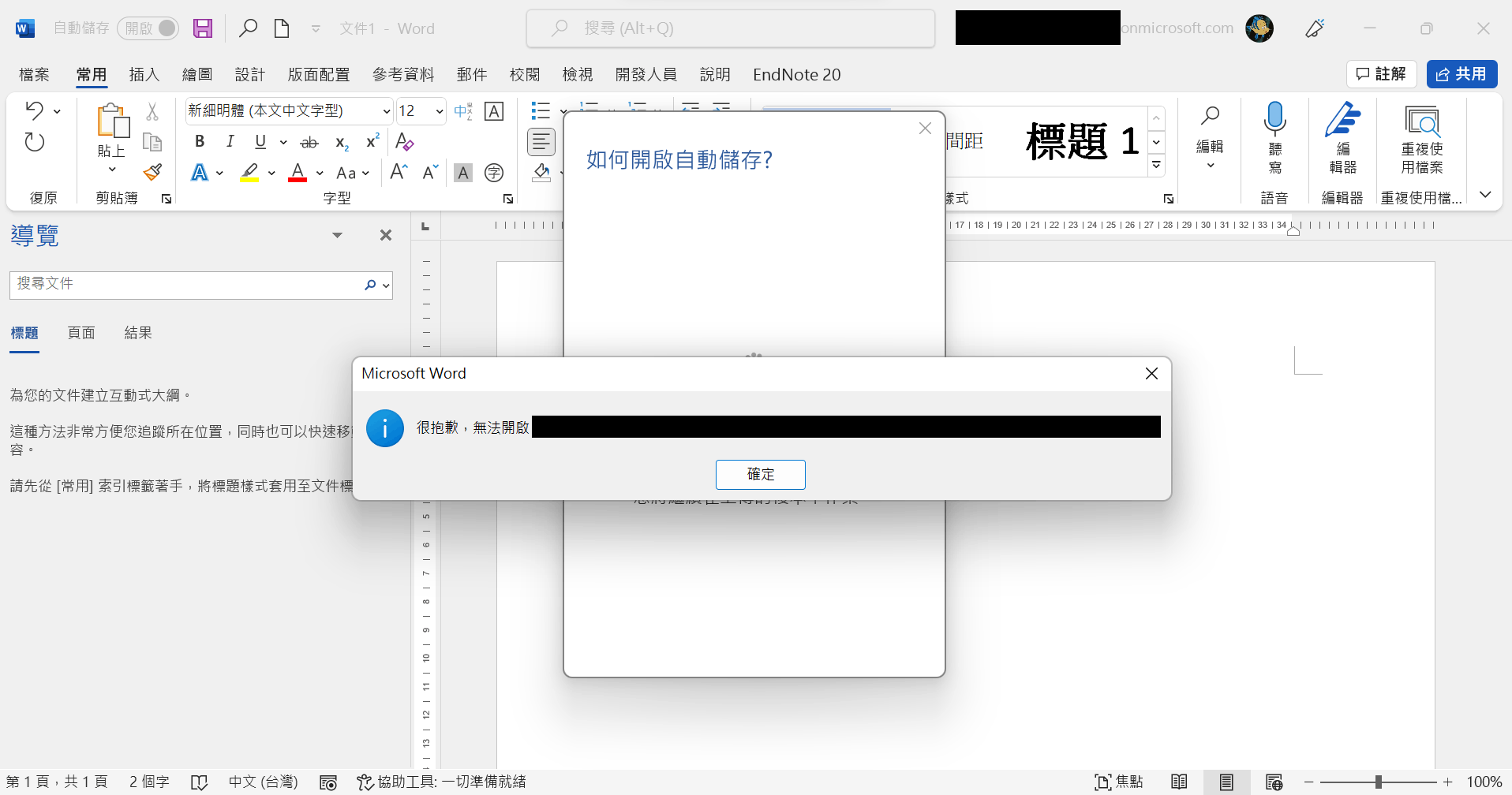The width and height of the screenshot is (1512, 795).
Task: Toggle Bold formatting
Action: tap(200, 142)
